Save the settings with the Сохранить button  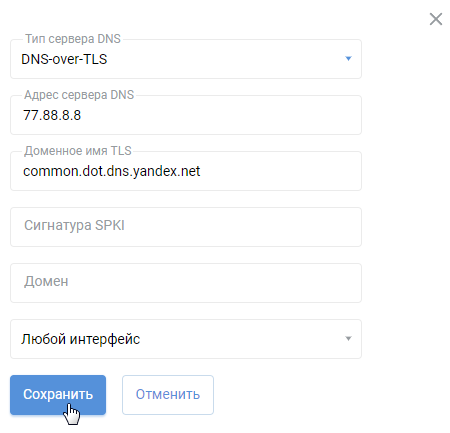58,395
